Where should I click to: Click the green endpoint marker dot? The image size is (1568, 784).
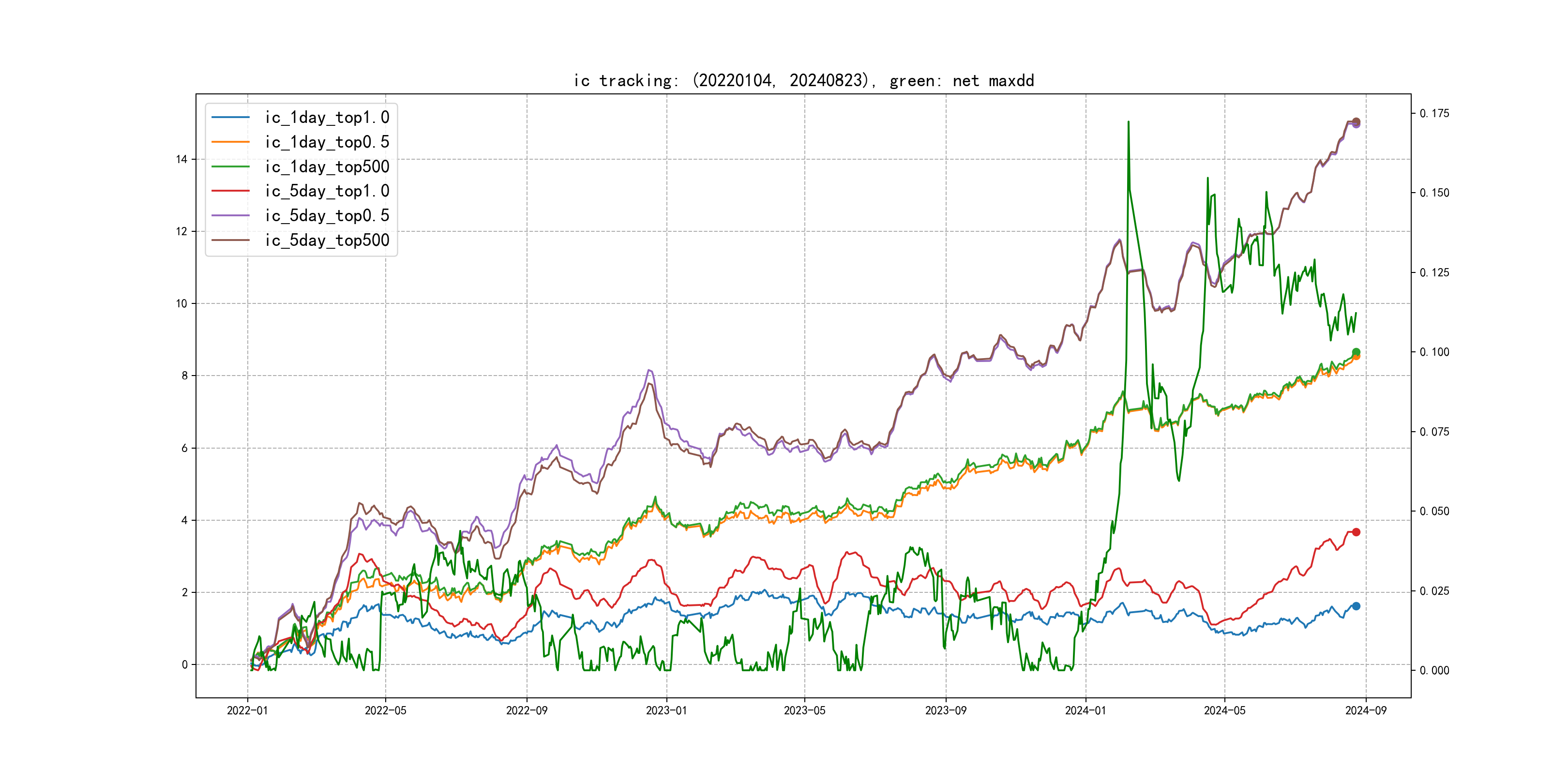pos(1356,352)
